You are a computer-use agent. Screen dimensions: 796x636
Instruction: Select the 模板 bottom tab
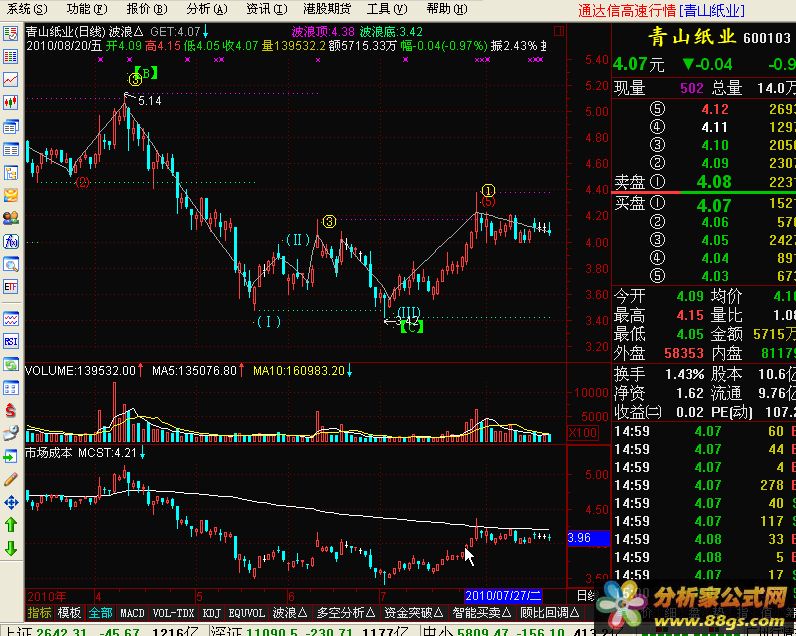[70, 613]
